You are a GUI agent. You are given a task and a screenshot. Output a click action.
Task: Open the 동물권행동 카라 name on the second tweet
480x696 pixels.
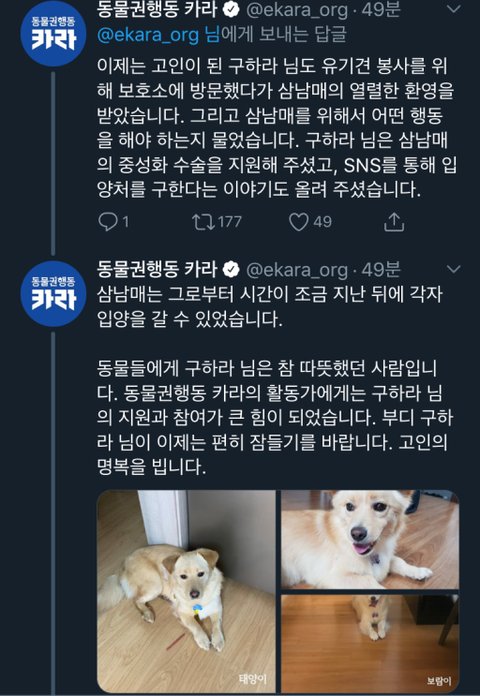pyautogui.click(x=157, y=269)
